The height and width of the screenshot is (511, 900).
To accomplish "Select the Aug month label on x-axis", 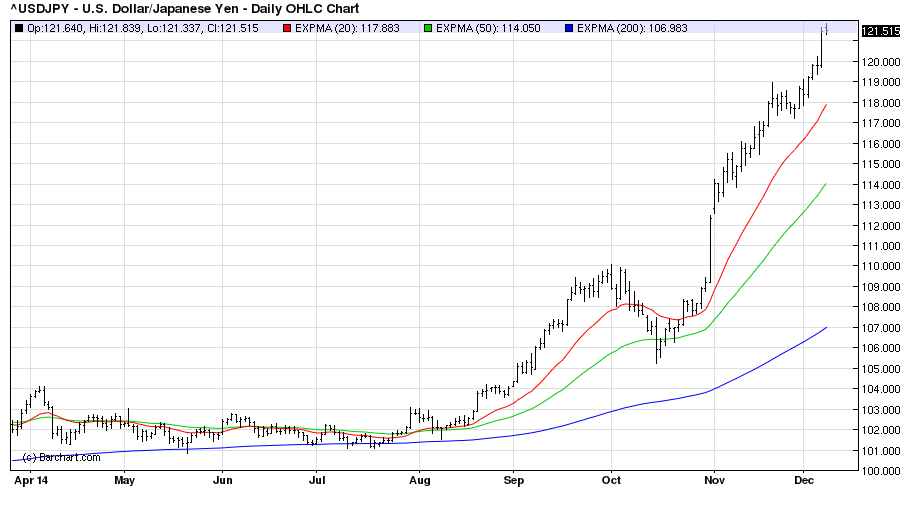I will pyautogui.click(x=419, y=481).
